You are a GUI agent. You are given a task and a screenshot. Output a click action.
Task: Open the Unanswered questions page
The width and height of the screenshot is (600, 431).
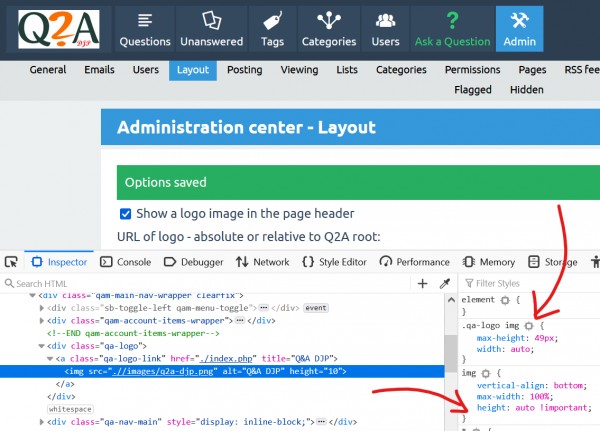click(211, 29)
